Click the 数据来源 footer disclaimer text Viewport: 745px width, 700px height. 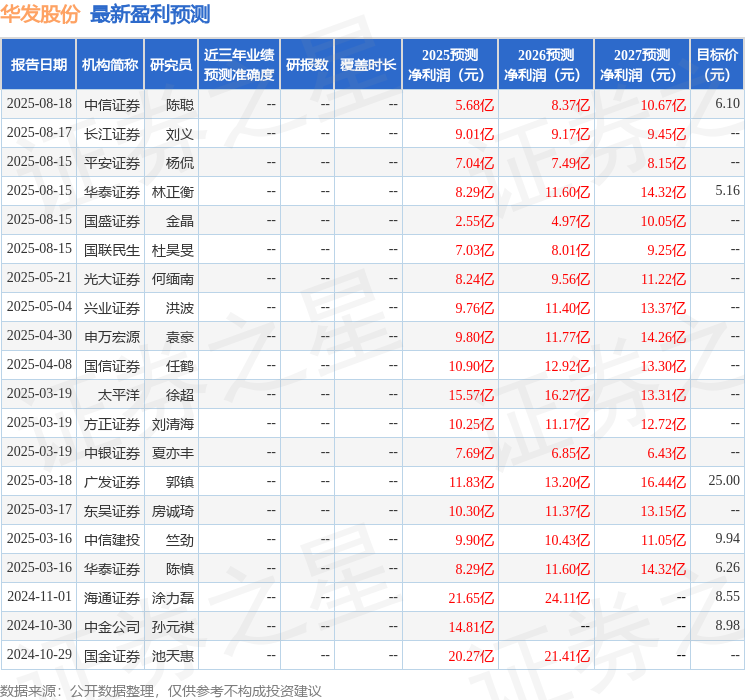161,690
